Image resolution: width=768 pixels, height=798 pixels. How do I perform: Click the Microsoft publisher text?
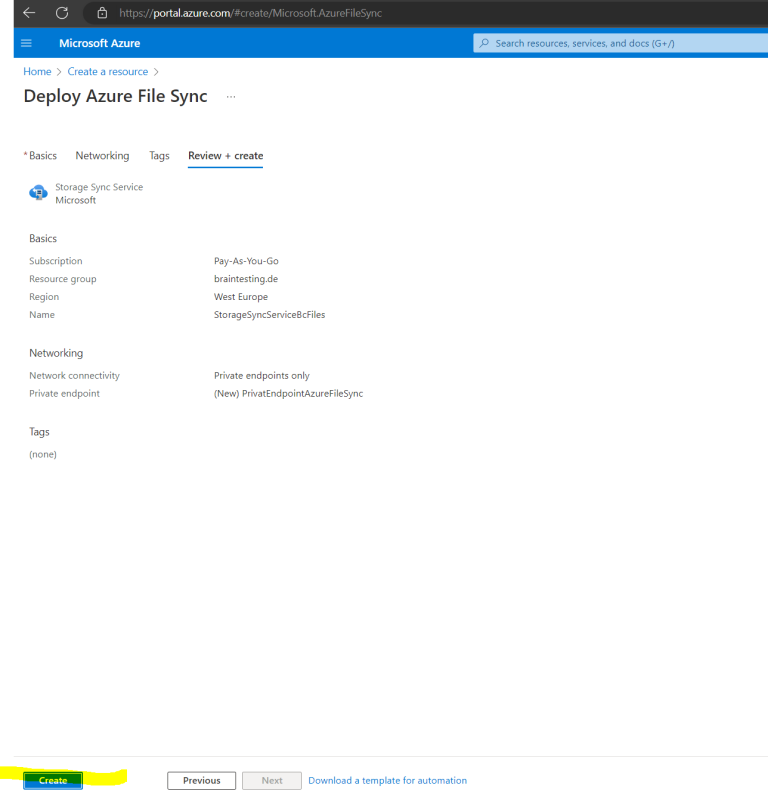point(75,200)
